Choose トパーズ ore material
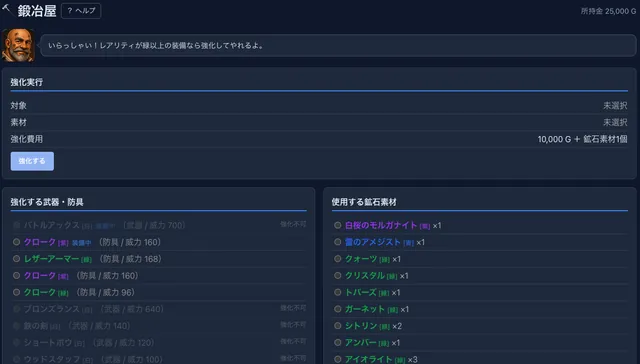Screen dimensions: 640x364 point(338,292)
